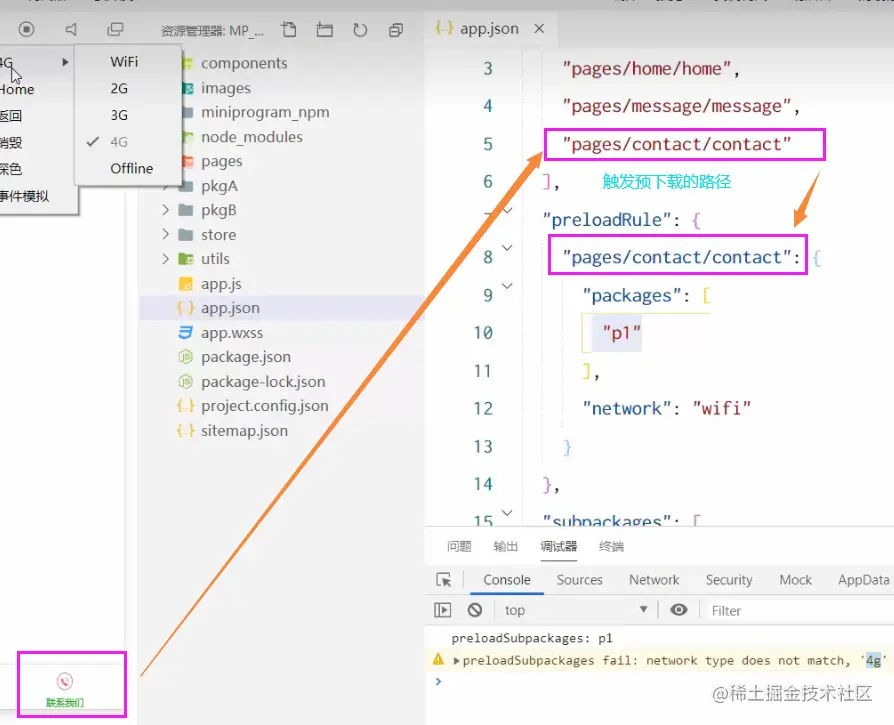Open the pkgA folder
Screen dimensions: 894x725
coord(219,186)
